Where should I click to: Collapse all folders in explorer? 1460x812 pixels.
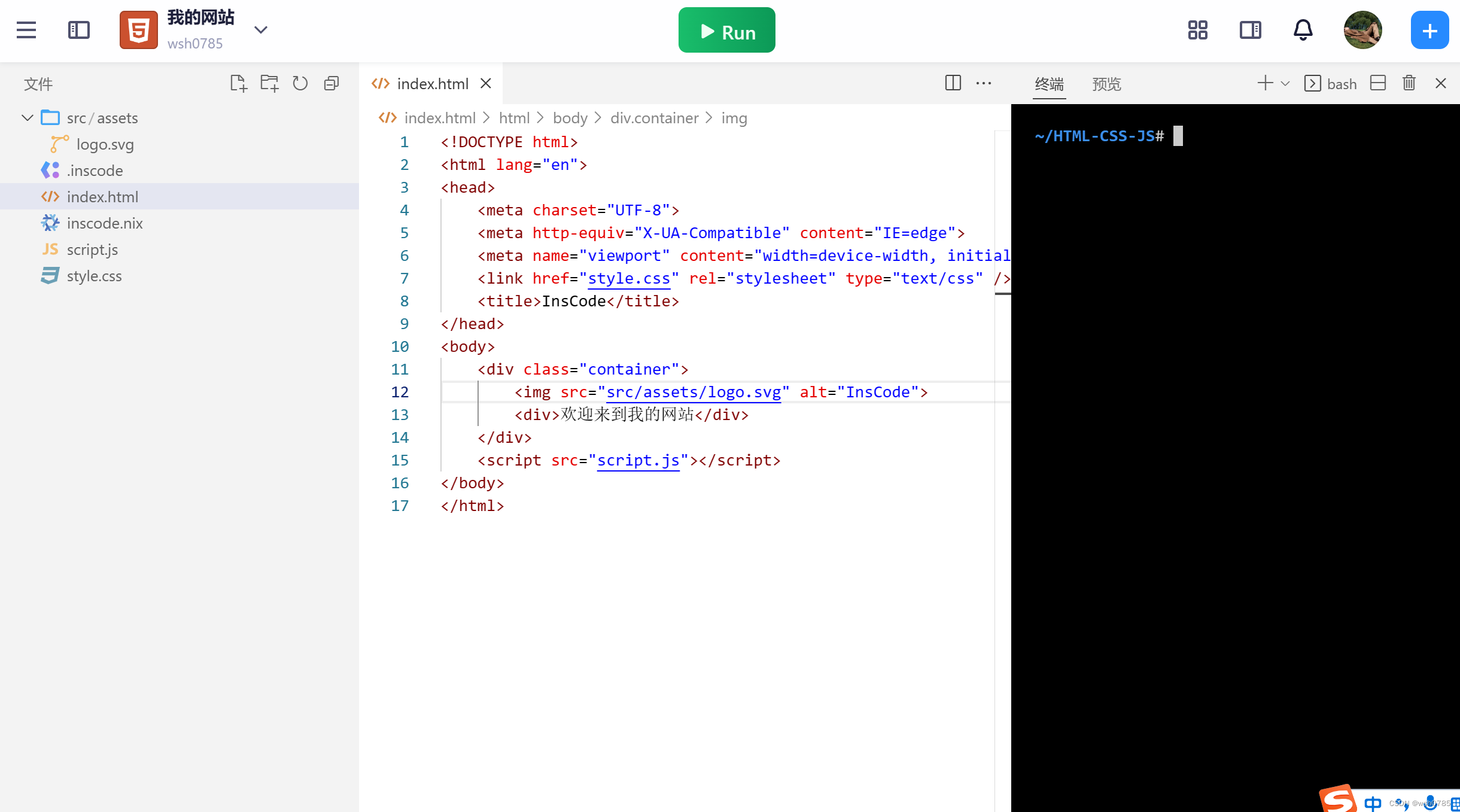[331, 84]
